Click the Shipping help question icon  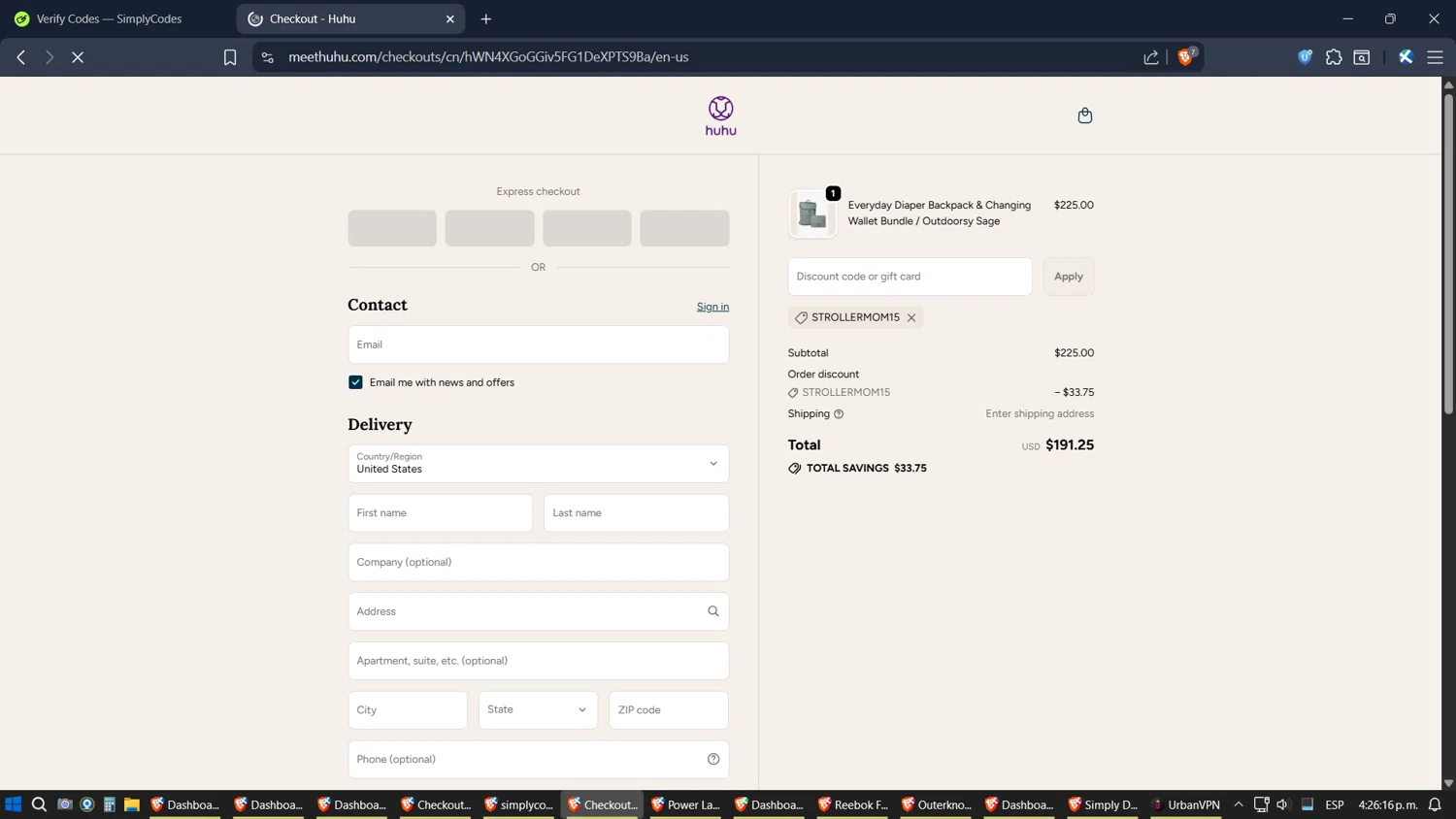pyautogui.click(x=839, y=414)
